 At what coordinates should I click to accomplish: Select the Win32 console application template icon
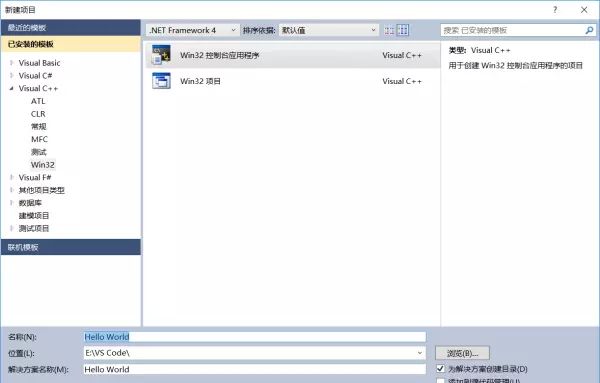click(161, 55)
